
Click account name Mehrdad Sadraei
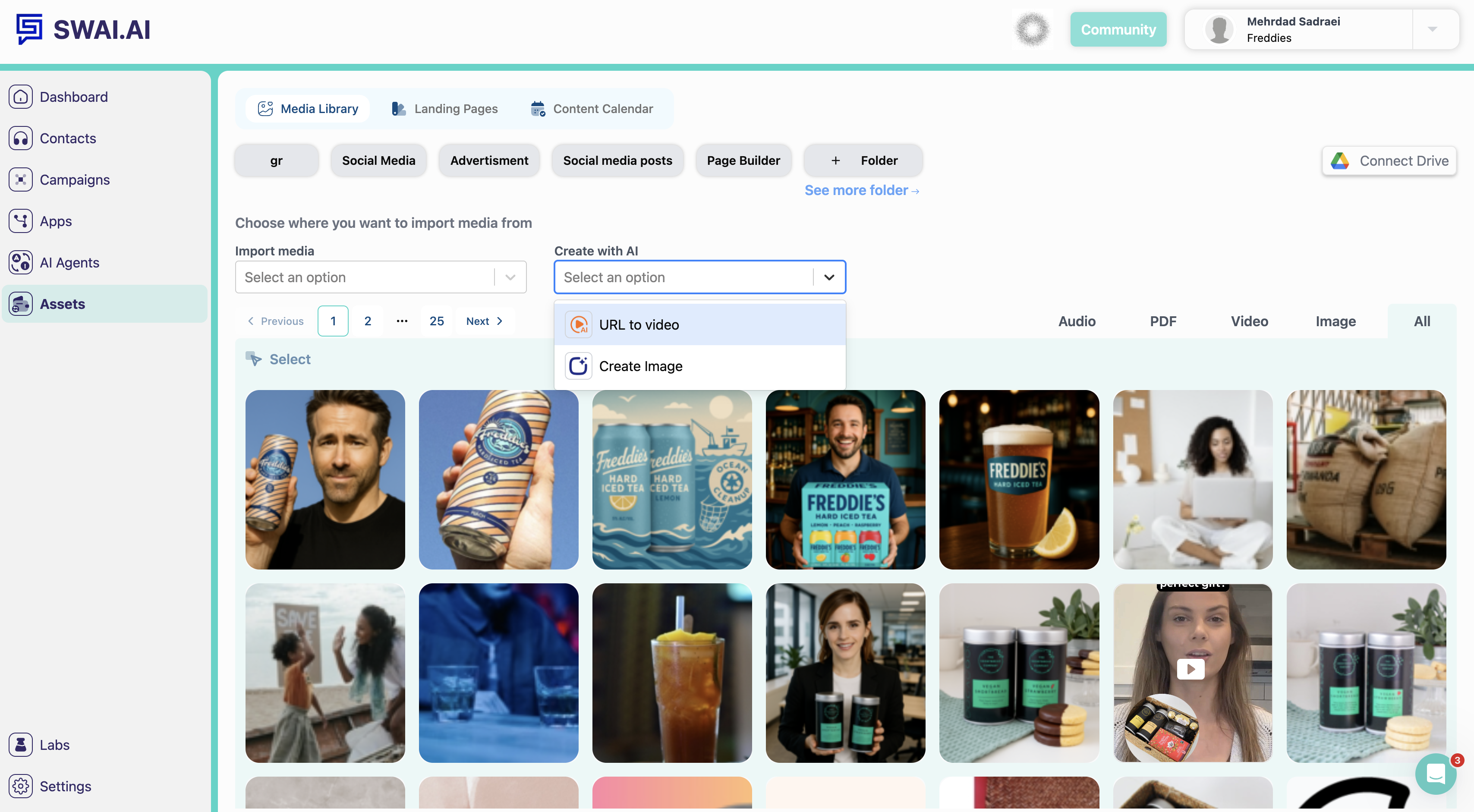click(x=1293, y=21)
